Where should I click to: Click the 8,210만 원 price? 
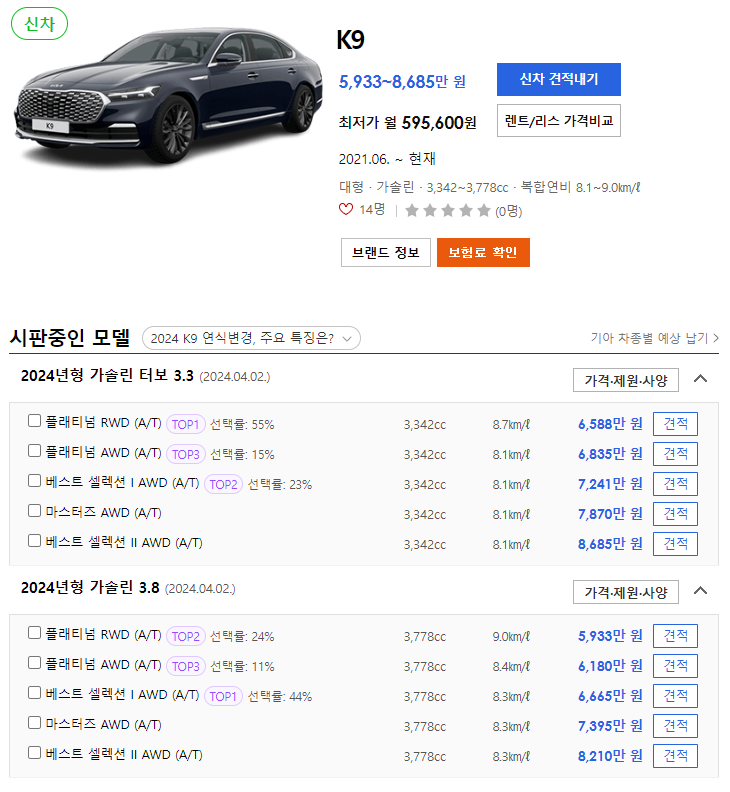click(x=610, y=756)
